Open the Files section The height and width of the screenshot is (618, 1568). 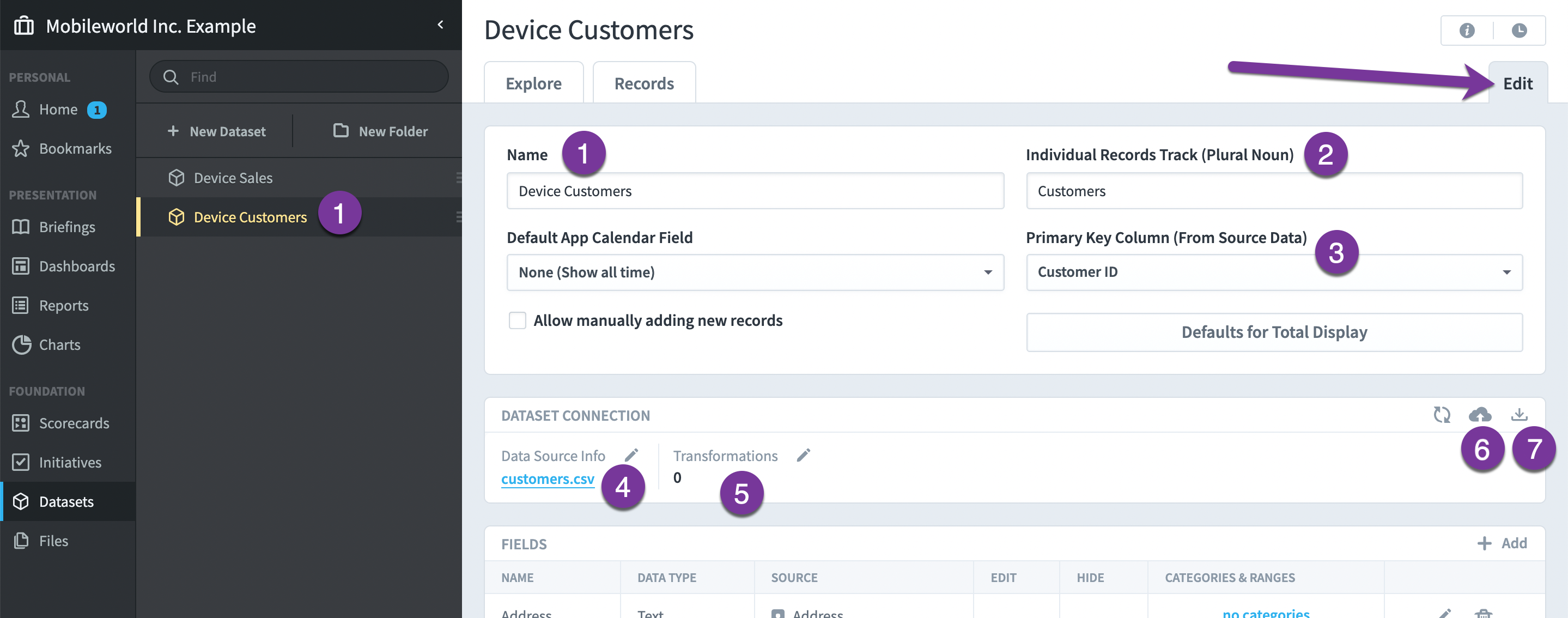point(68,541)
